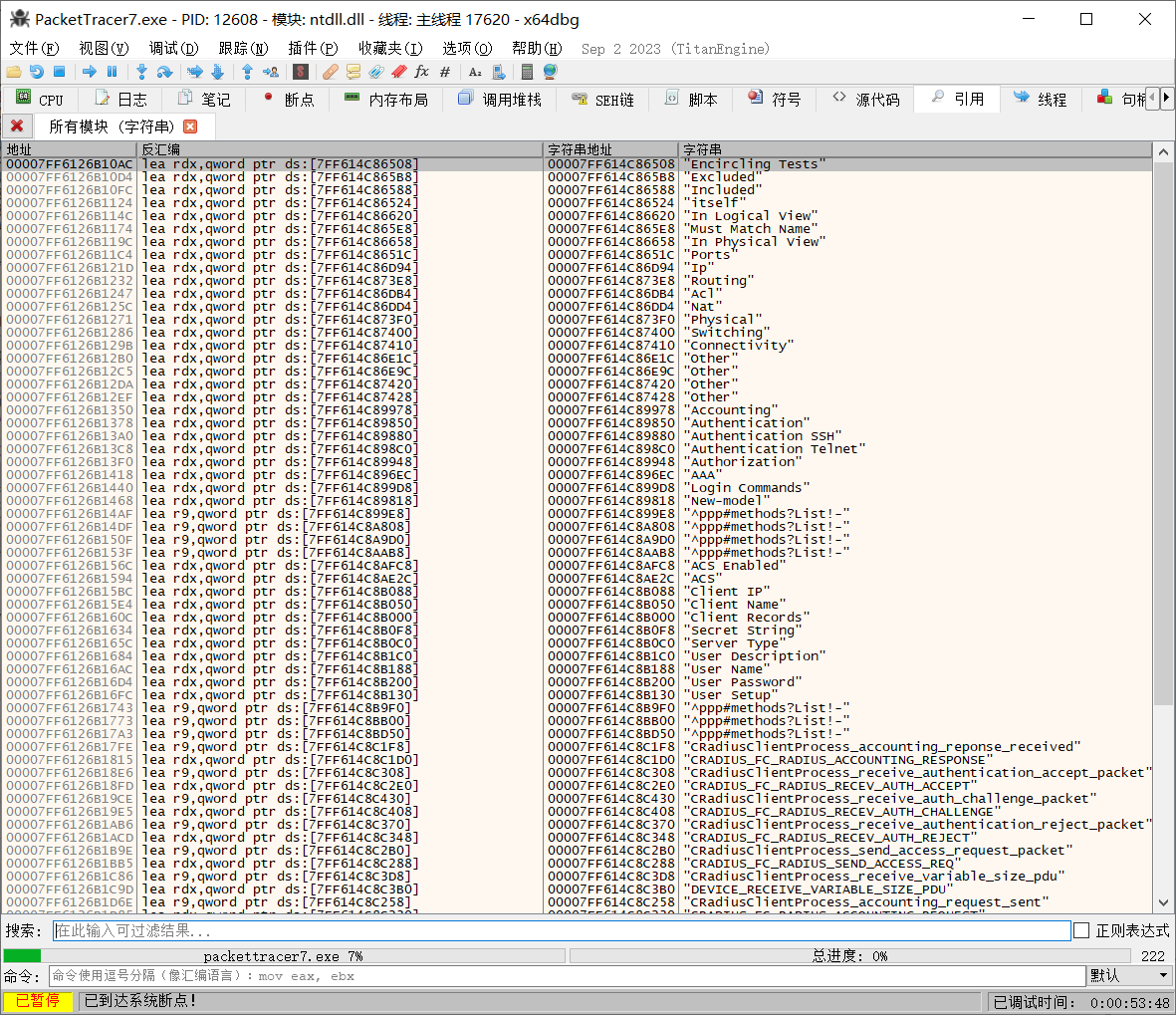
Task: Click the open file folder icon
Action: [x=14, y=72]
